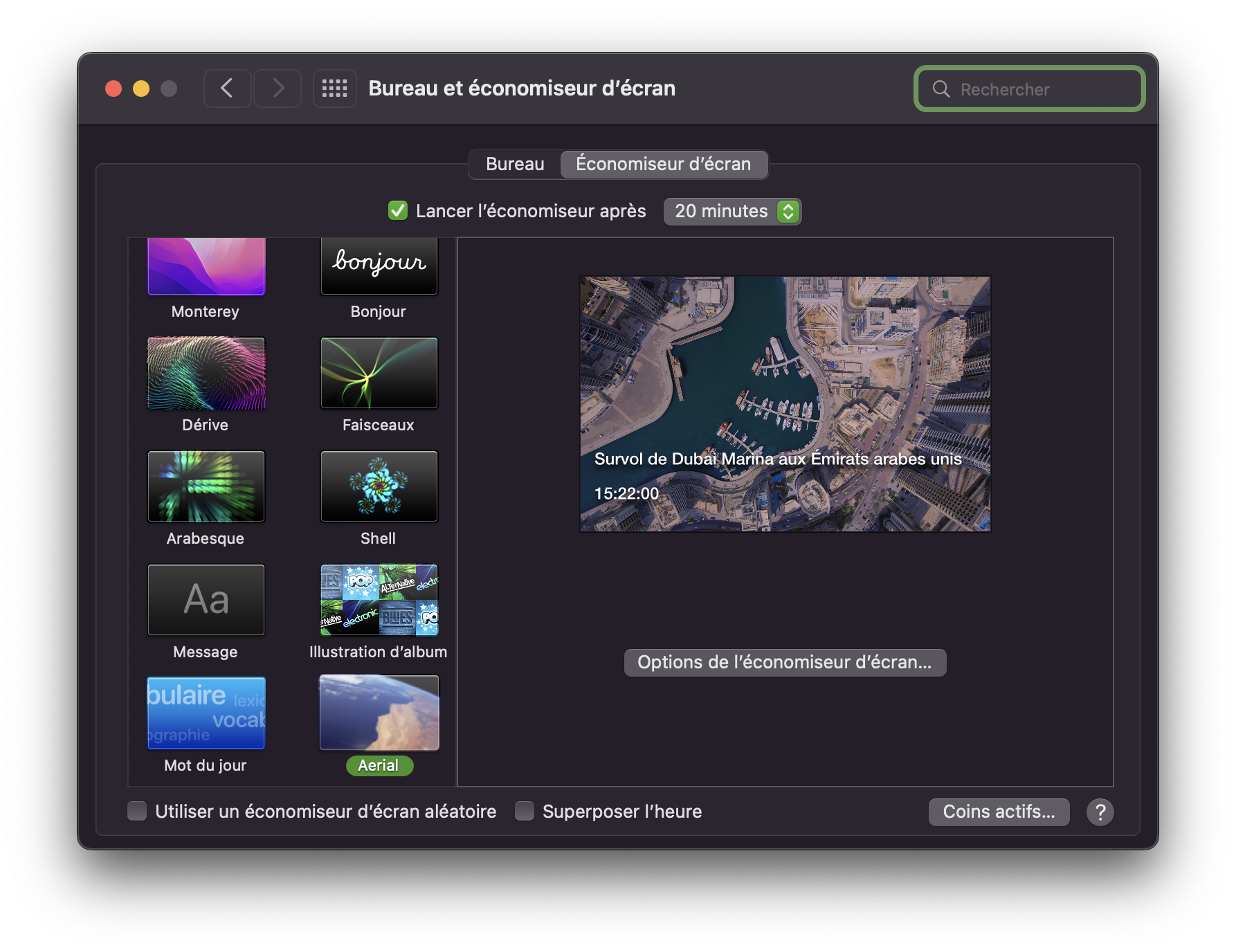
Task: Pick the Shell screen saver thumbnail
Action: tap(379, 486)
